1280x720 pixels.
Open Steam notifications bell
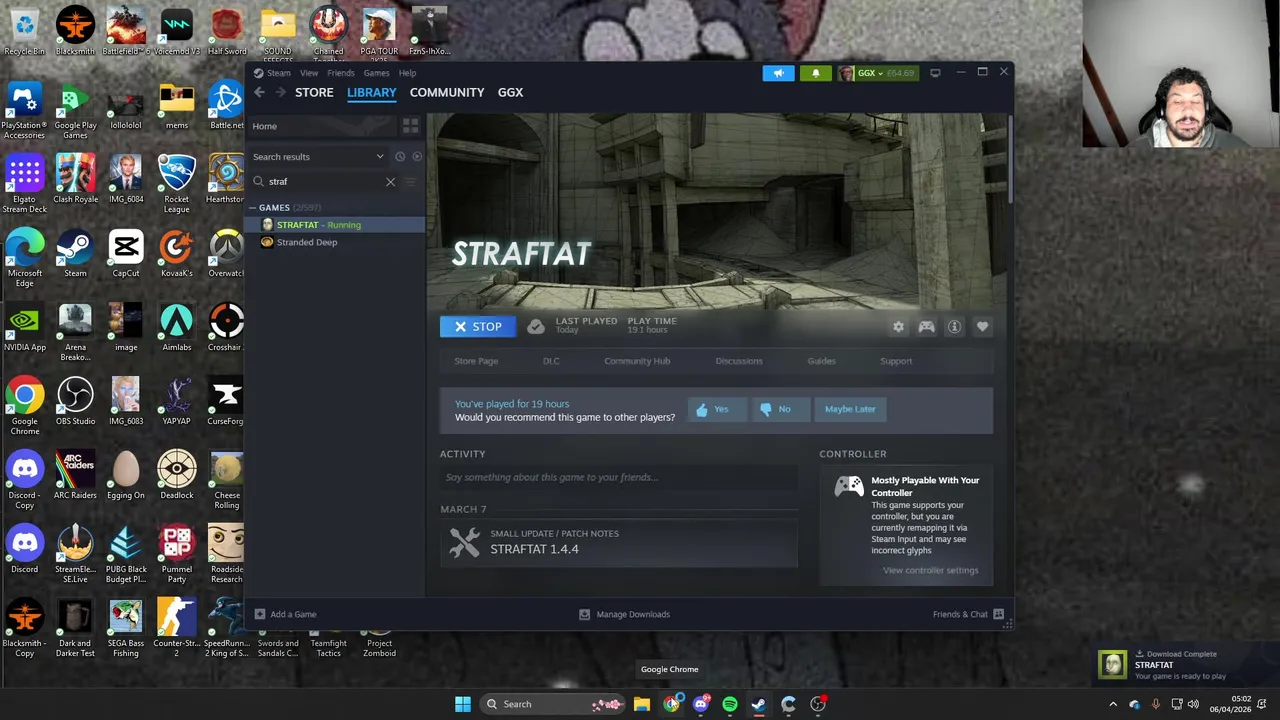pos(815,73)
